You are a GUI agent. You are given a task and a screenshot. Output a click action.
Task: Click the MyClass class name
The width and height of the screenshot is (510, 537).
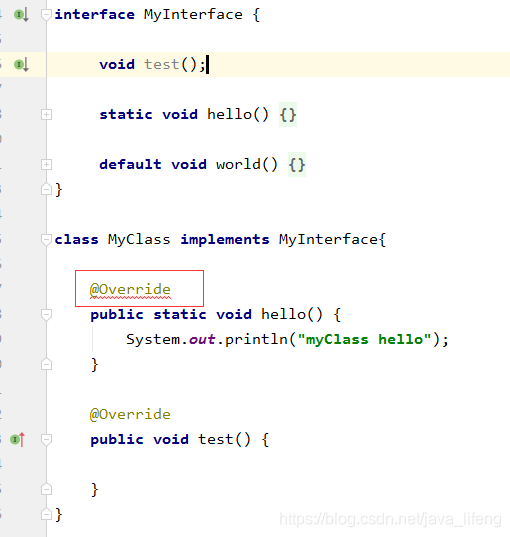pos(139,239)
